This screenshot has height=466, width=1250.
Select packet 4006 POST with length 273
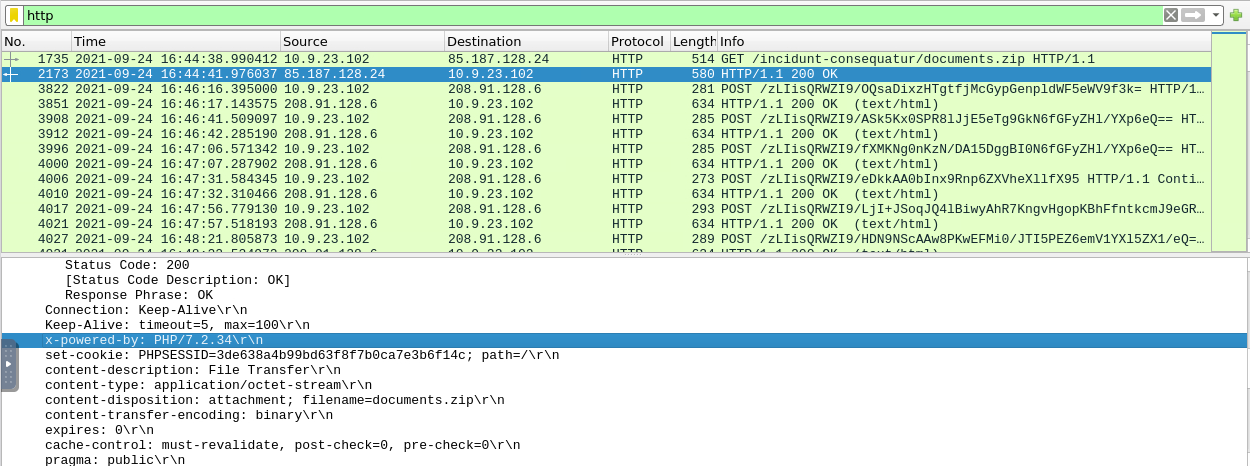pos(606,179)
